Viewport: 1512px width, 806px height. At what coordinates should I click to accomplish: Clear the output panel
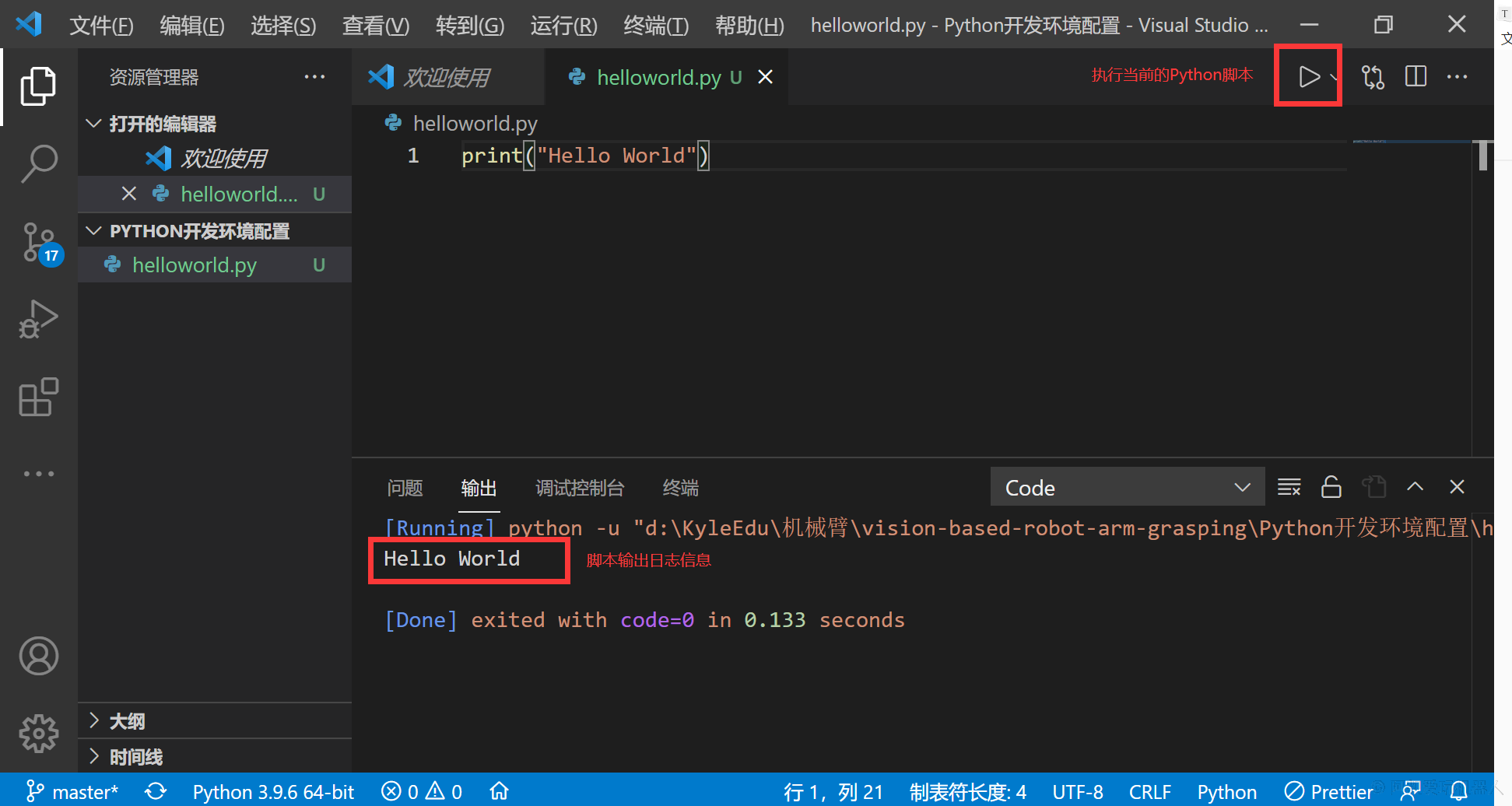[x=1289, y=487]
